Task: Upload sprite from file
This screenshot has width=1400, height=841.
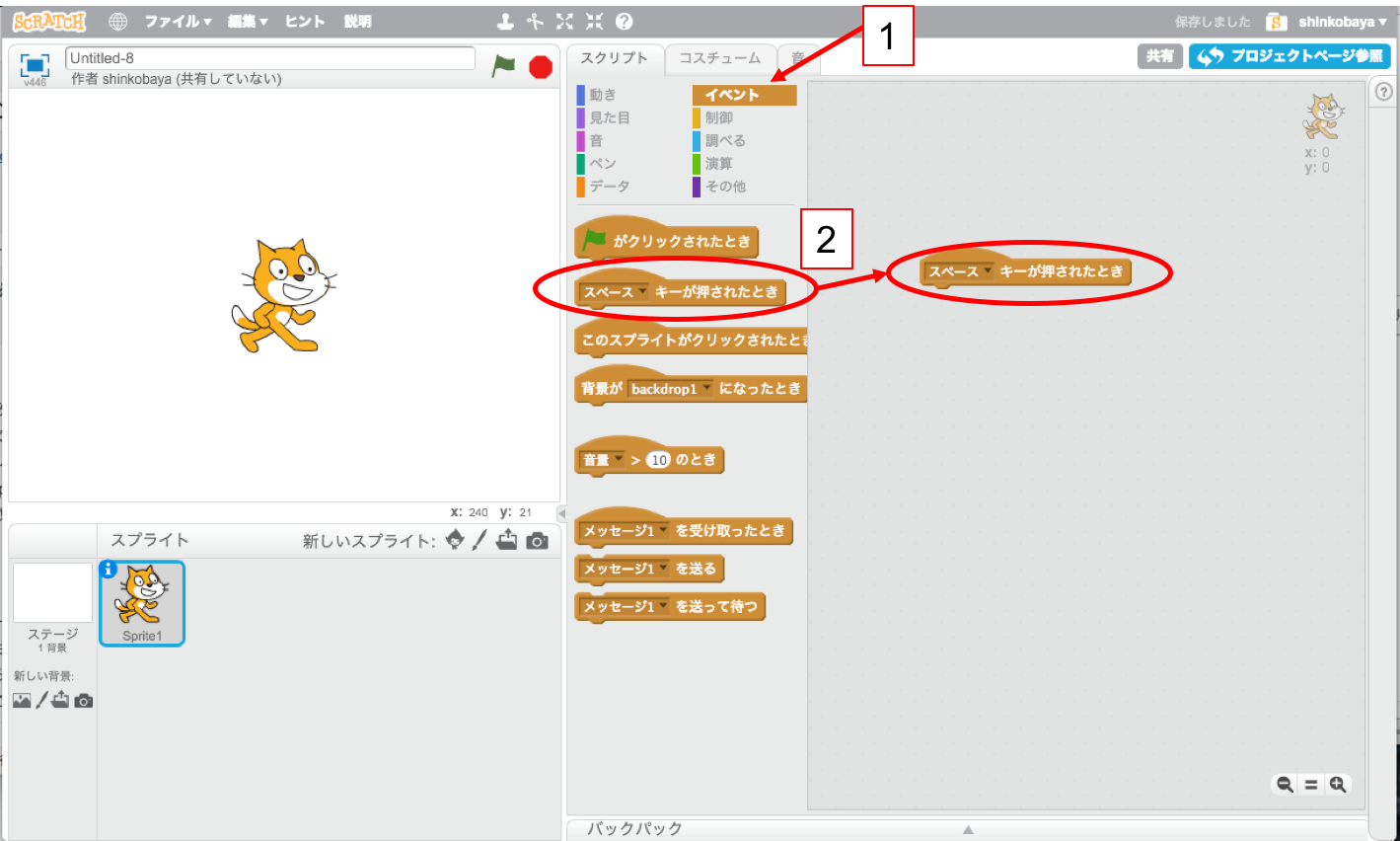Action: click(507, 540)
